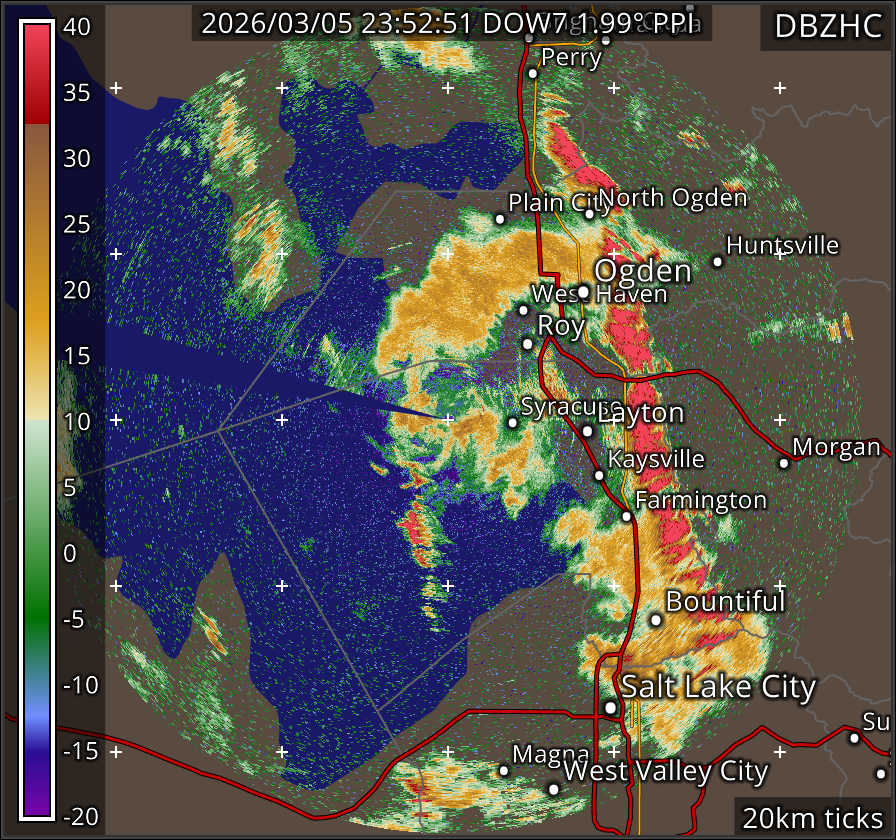Select the Perry marker dot
896x840 pixels.
click(533, 73)
